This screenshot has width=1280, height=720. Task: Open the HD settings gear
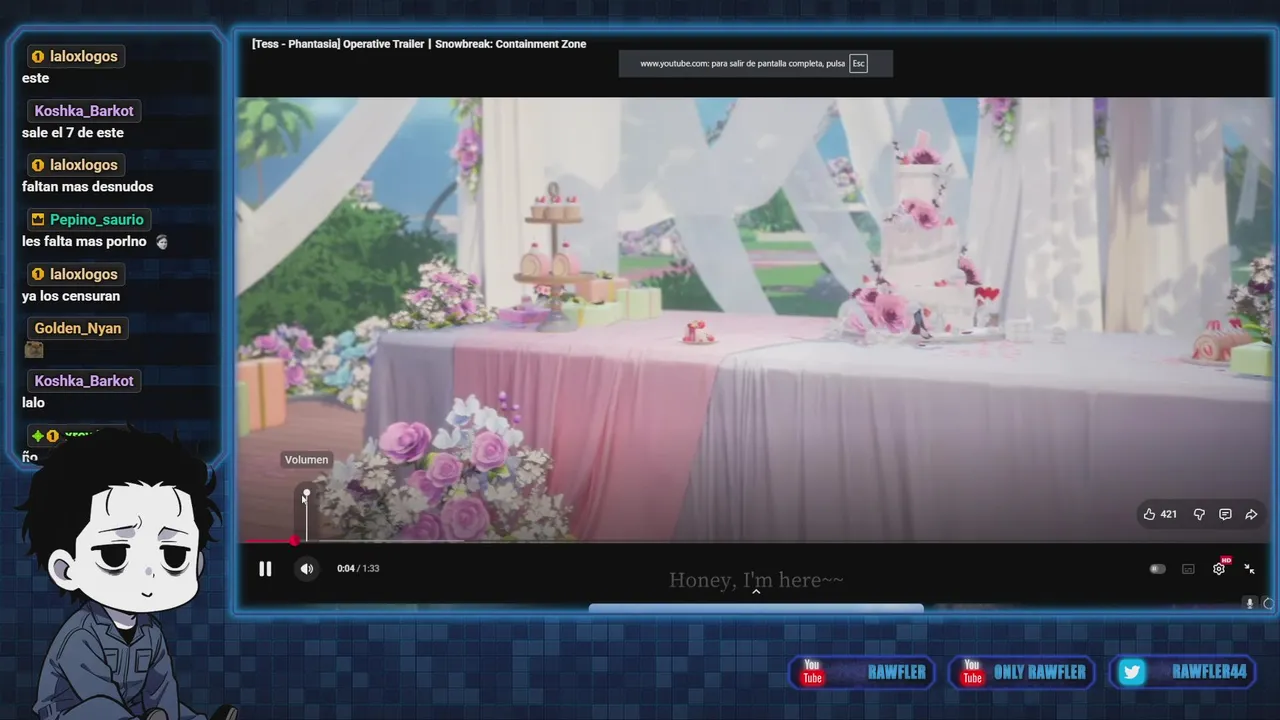[1219, 568]
